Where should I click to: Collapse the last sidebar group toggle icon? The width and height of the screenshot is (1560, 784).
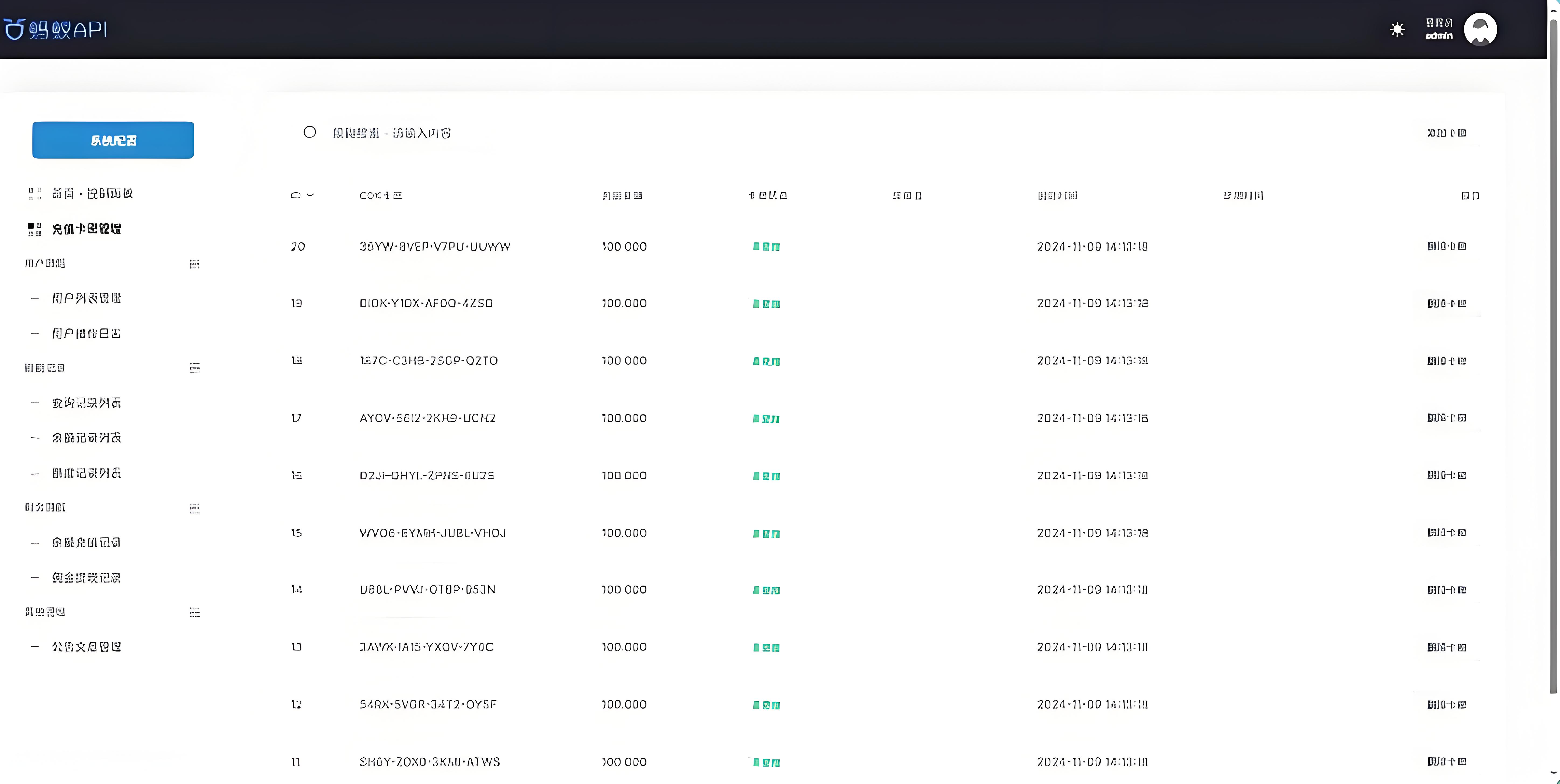point(194,612)
